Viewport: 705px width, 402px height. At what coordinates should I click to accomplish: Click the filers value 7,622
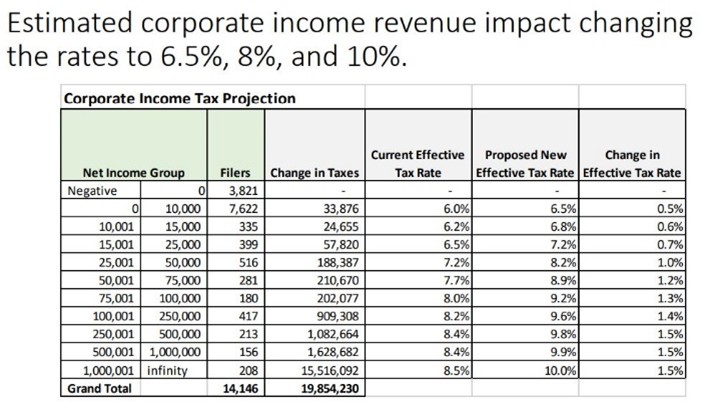pyautogui.click(x=236, y=208)
